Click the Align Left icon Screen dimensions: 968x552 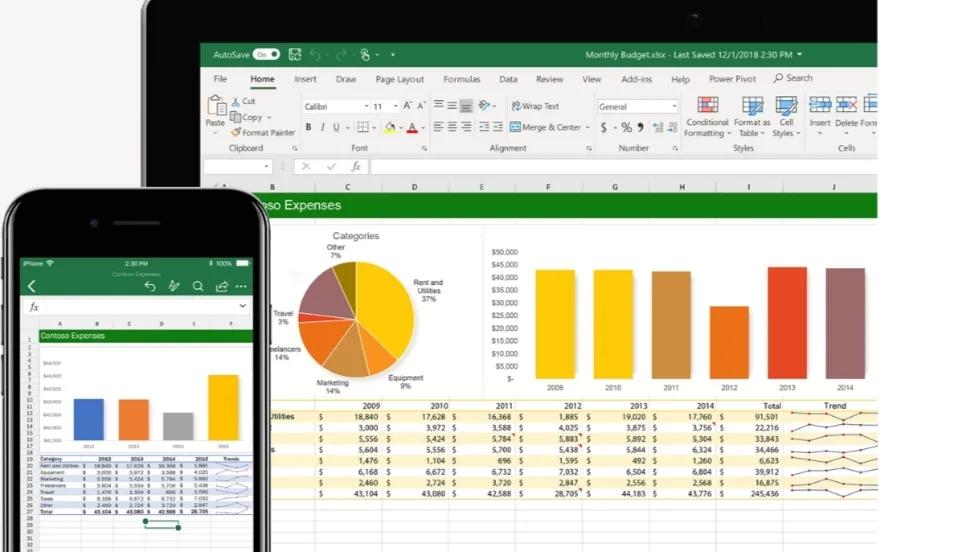[438, 127]
